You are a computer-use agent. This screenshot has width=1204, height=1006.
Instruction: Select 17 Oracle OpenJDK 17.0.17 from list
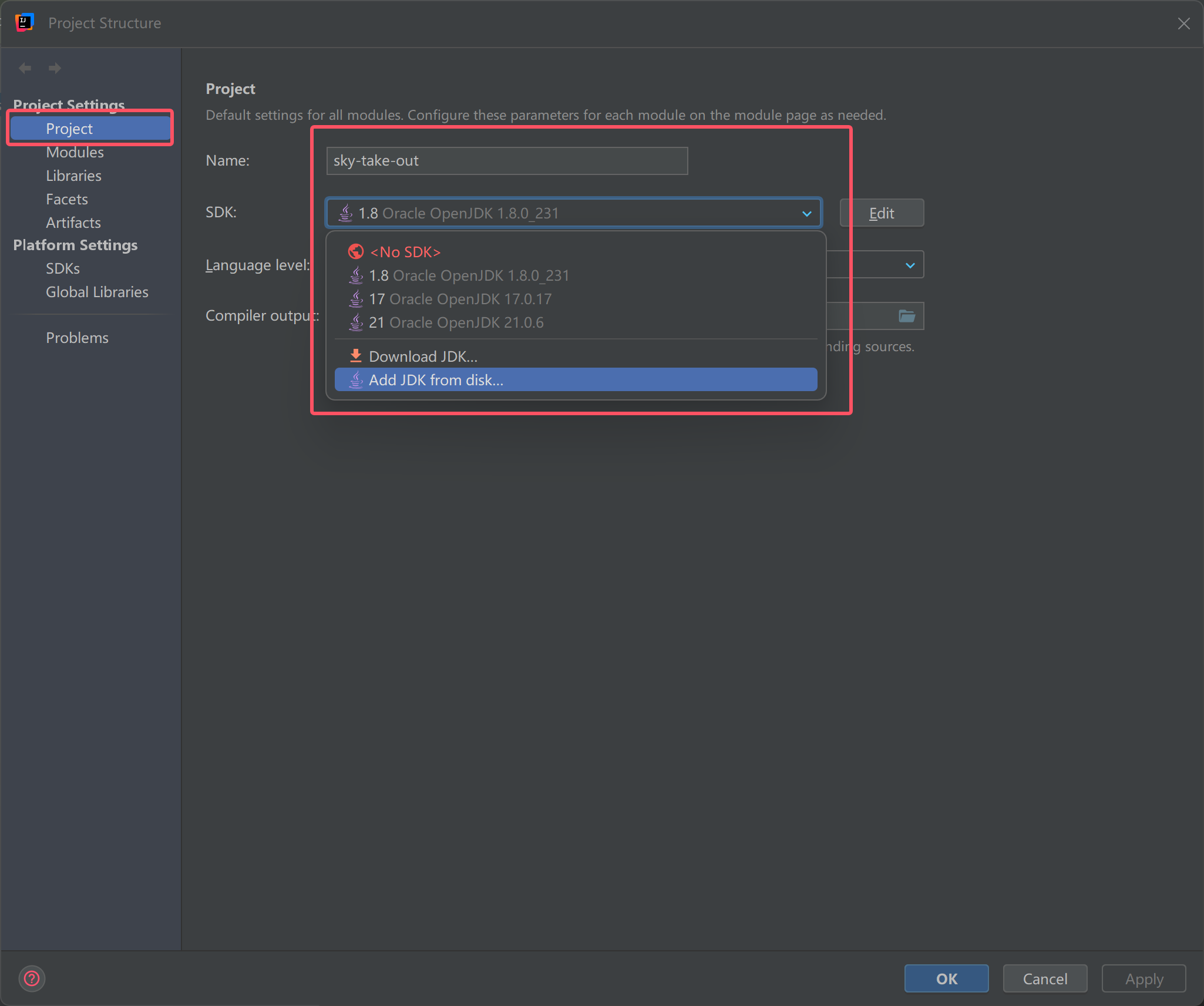pos(460,299)
